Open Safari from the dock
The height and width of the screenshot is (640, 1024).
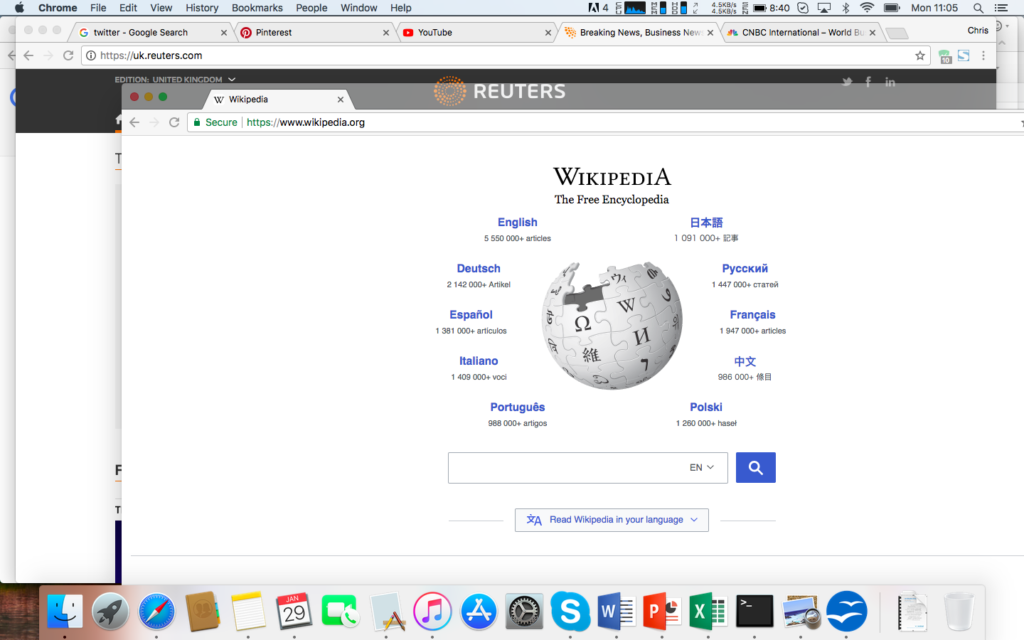(x=157, y=610)
